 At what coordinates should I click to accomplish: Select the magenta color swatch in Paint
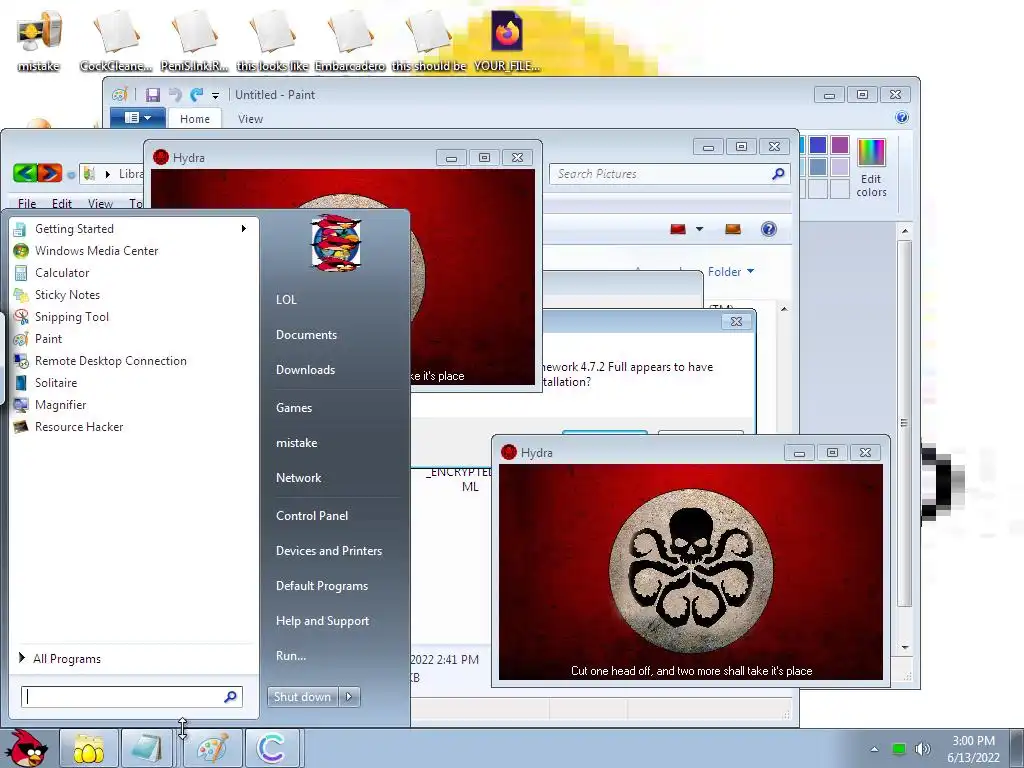coord(840,145)
